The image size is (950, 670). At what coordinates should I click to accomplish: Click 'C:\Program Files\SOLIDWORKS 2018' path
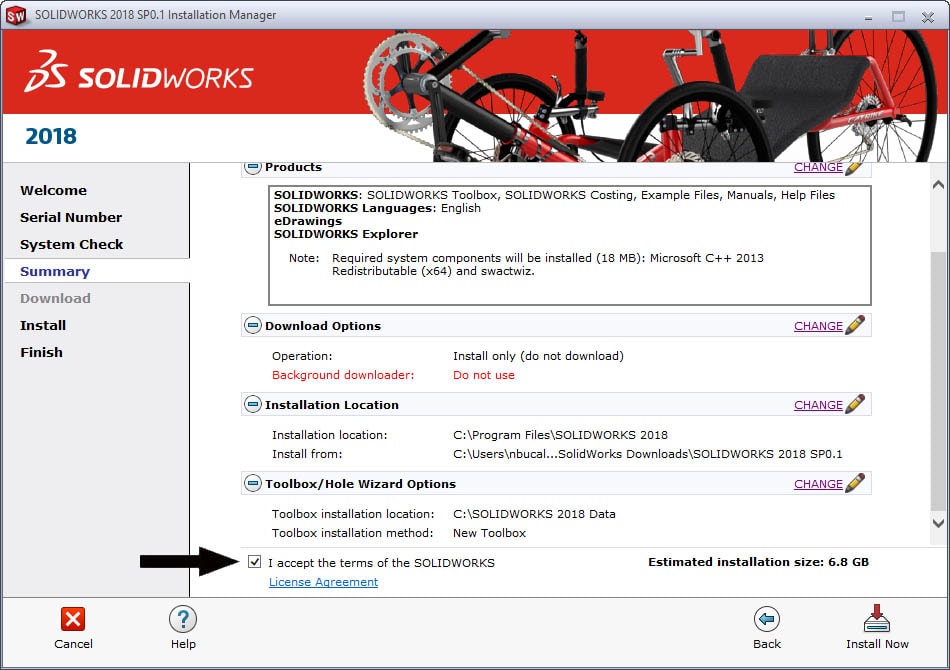[560, 435]
